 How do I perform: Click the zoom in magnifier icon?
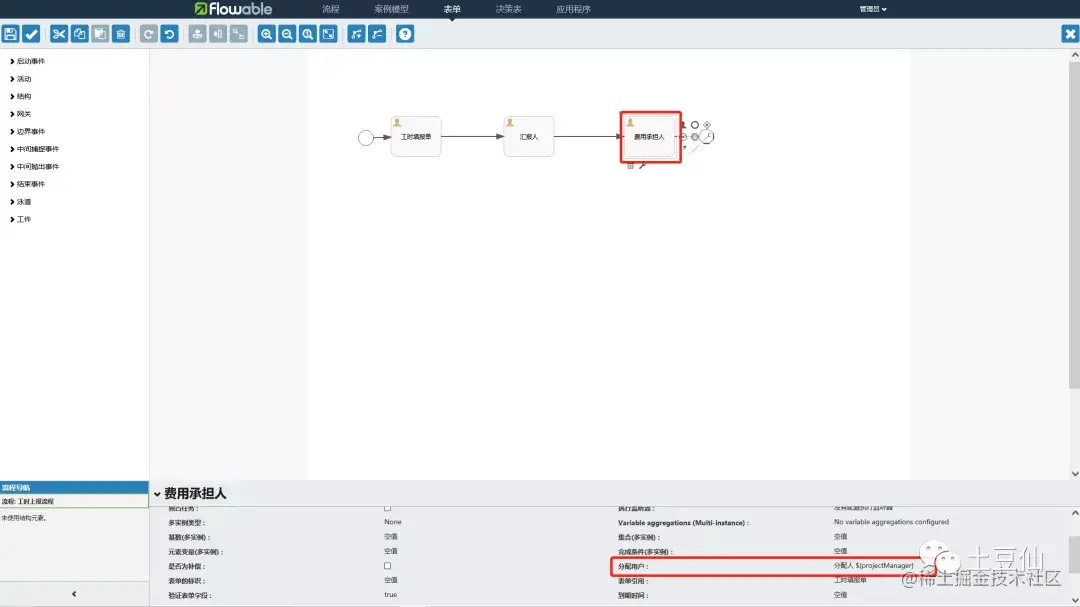point(267,34)
